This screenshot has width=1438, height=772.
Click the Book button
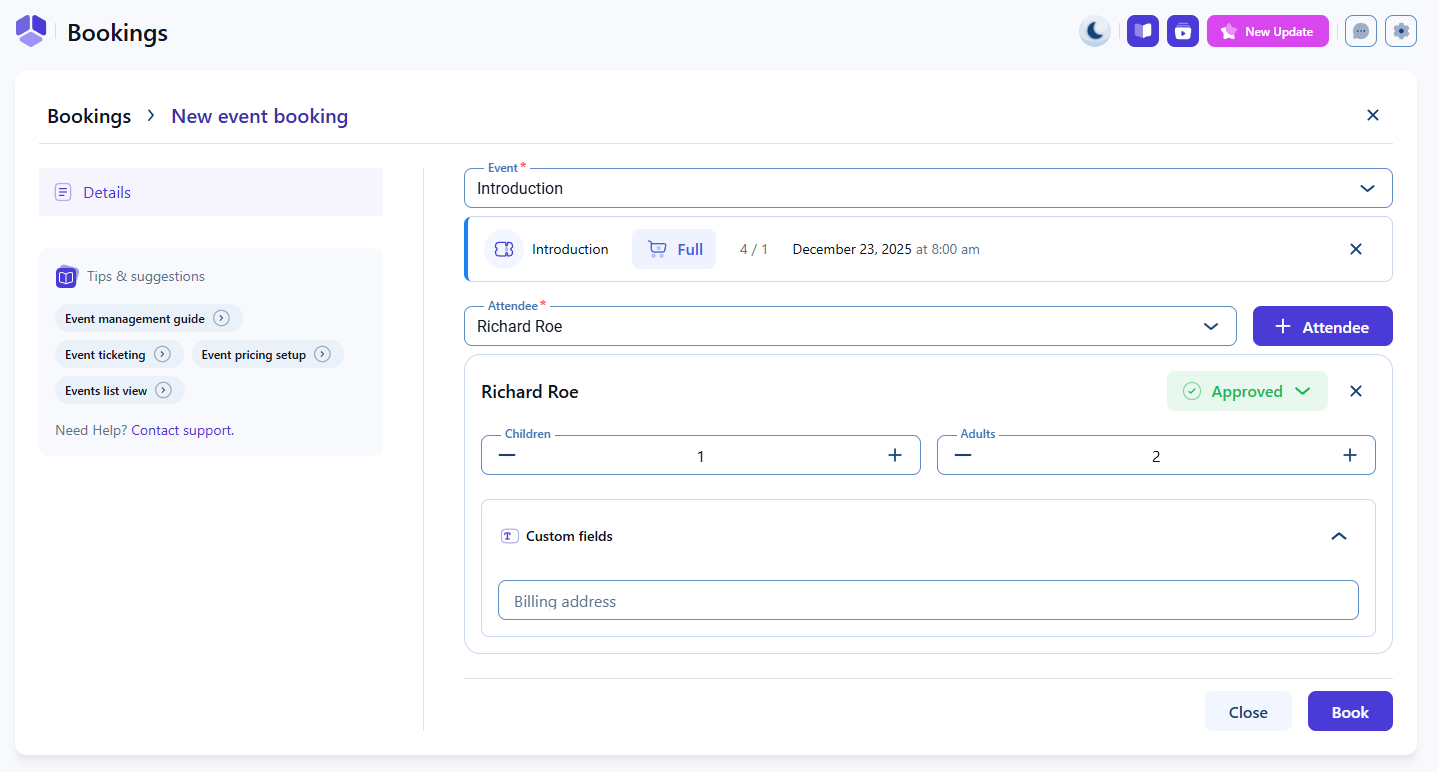pos(1350,711)
